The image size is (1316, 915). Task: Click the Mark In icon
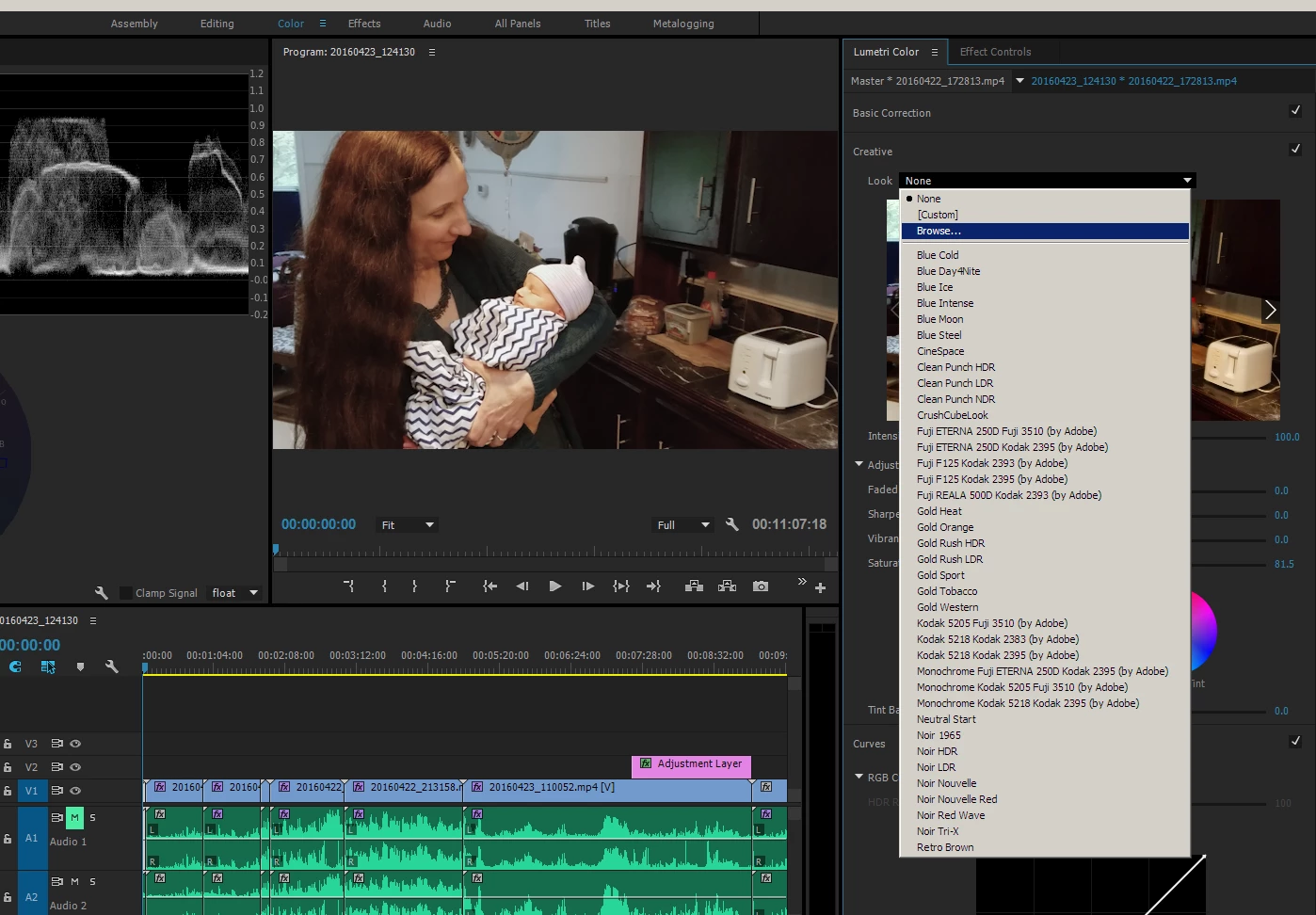(x=384, y=586)
